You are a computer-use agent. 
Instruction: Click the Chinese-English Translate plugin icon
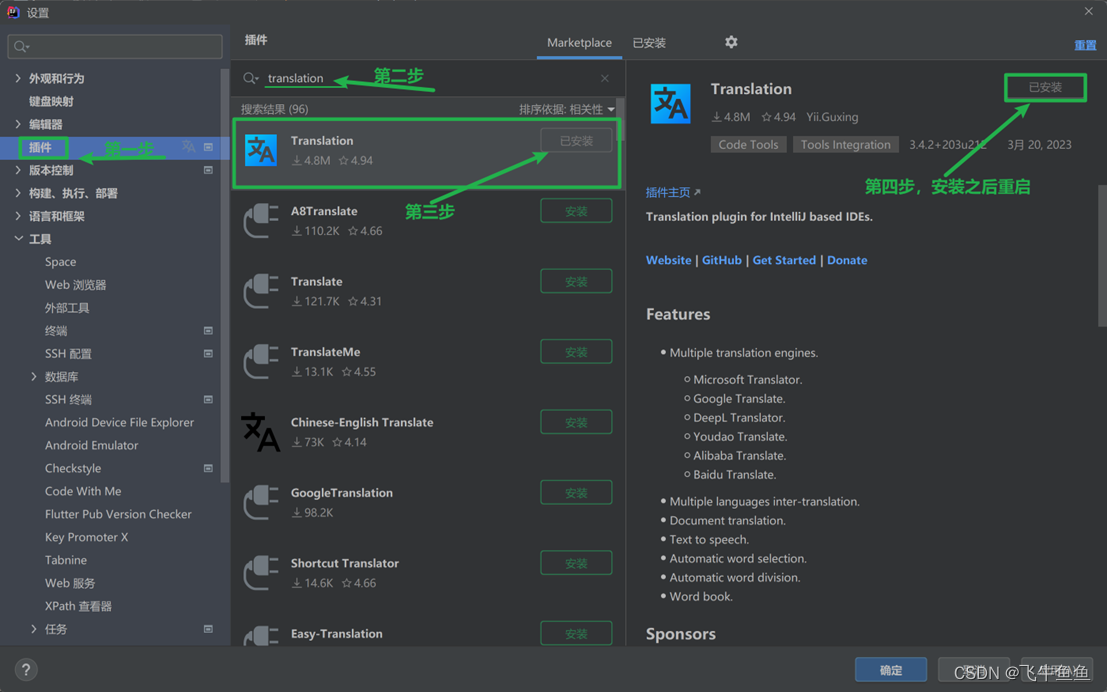261,431
